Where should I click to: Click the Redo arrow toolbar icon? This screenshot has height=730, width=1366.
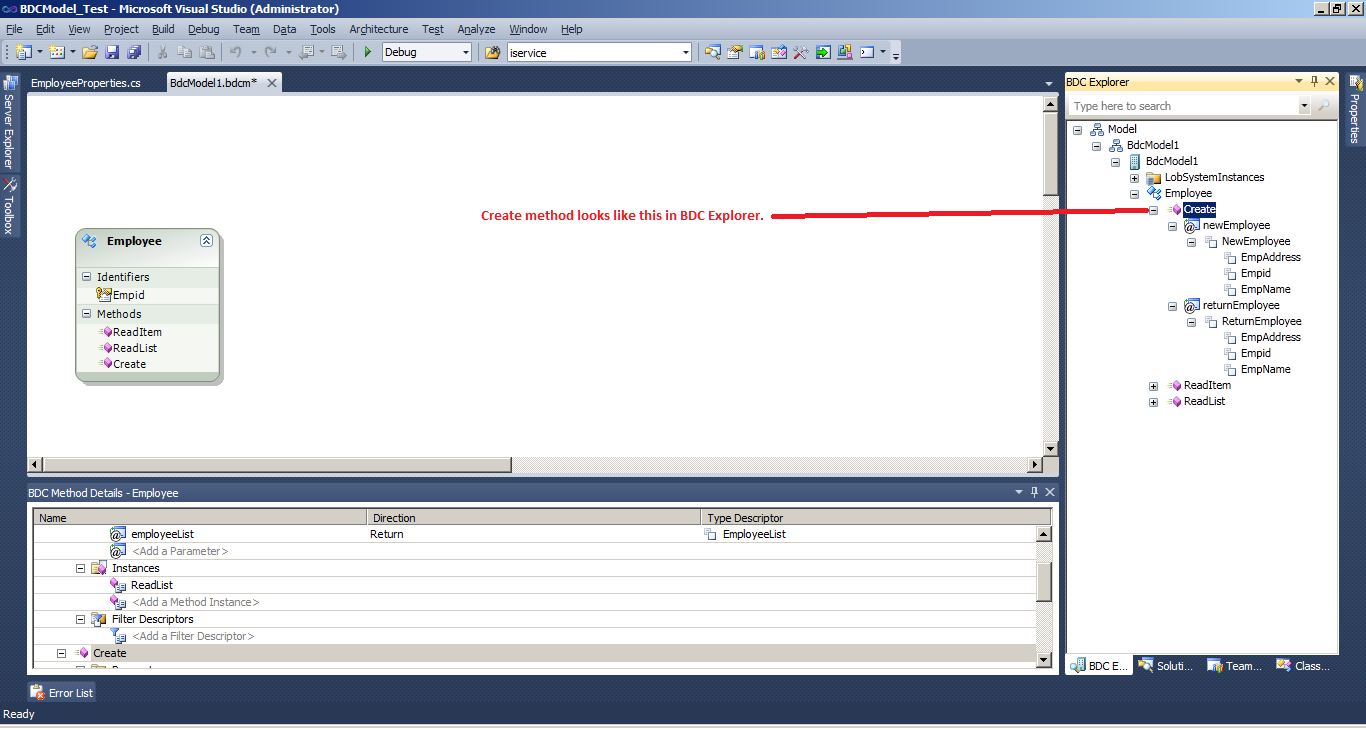[x=271, y=52]
